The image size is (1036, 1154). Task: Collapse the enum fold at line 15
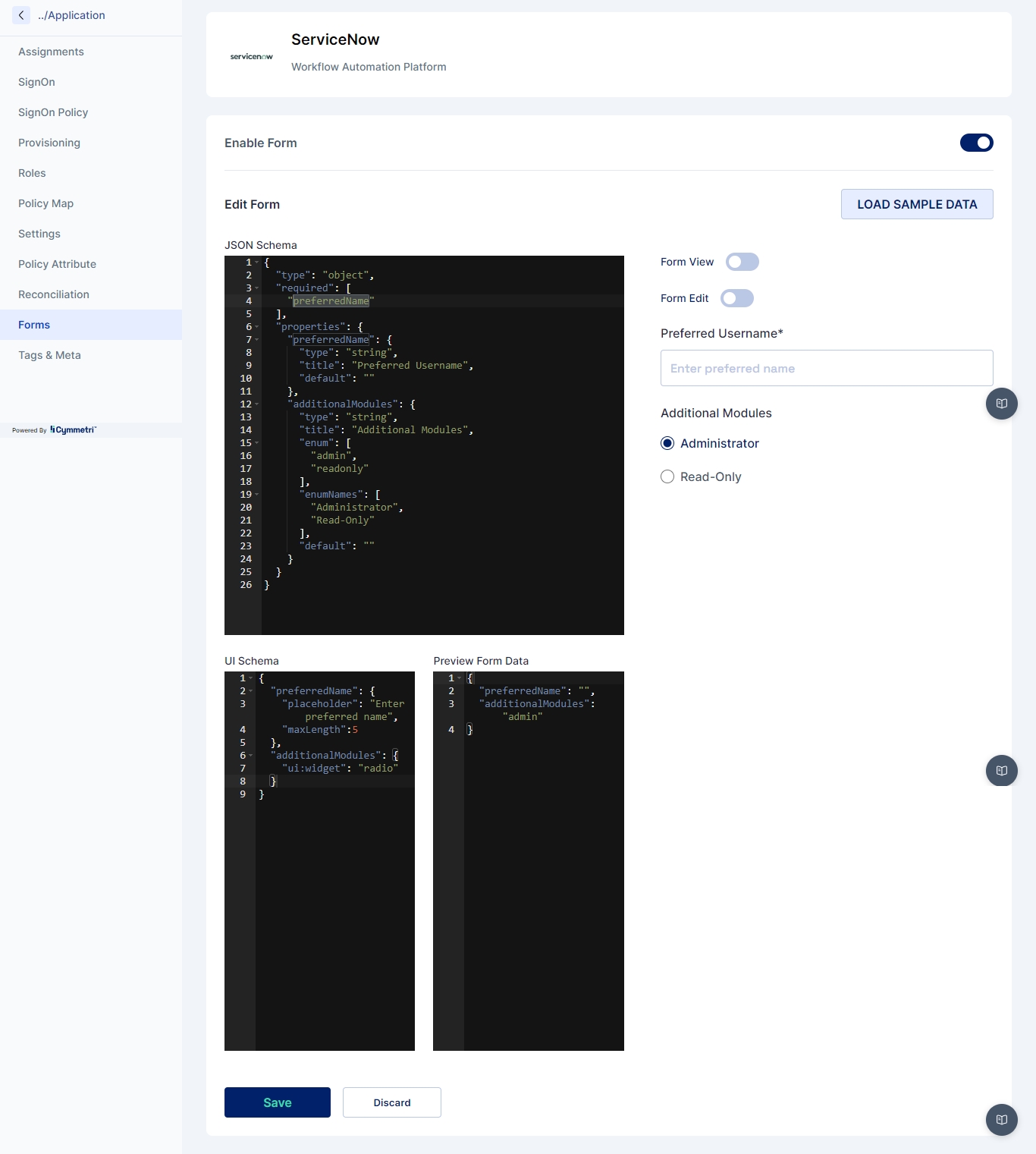[257, 443]
